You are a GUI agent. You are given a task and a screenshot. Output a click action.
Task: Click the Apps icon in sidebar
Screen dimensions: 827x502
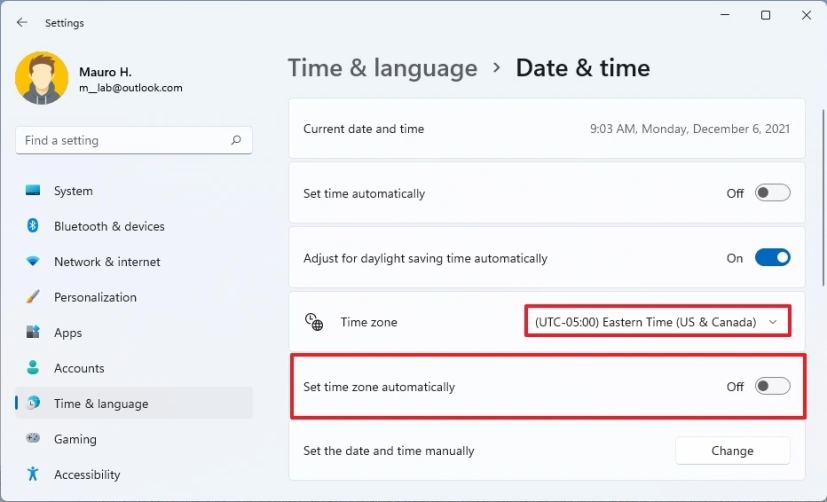(33, 332)
